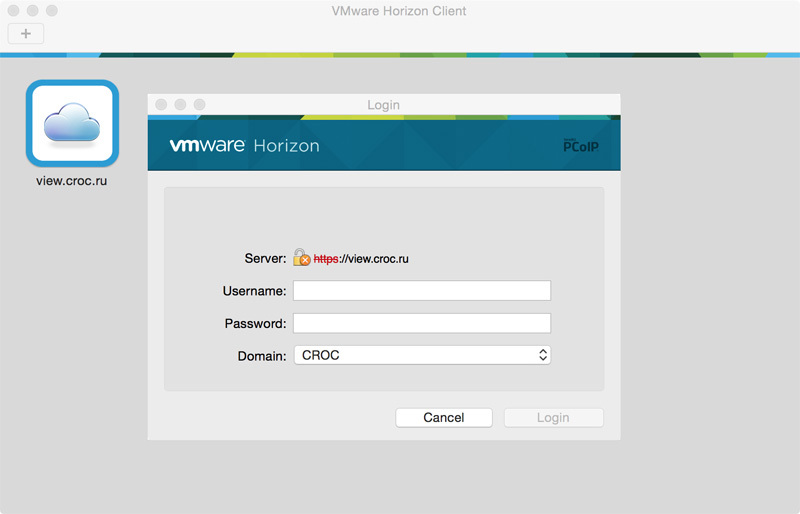Click the view.croc.ru cloud server icon
This screenshot has width=800, height=514.
72,123
